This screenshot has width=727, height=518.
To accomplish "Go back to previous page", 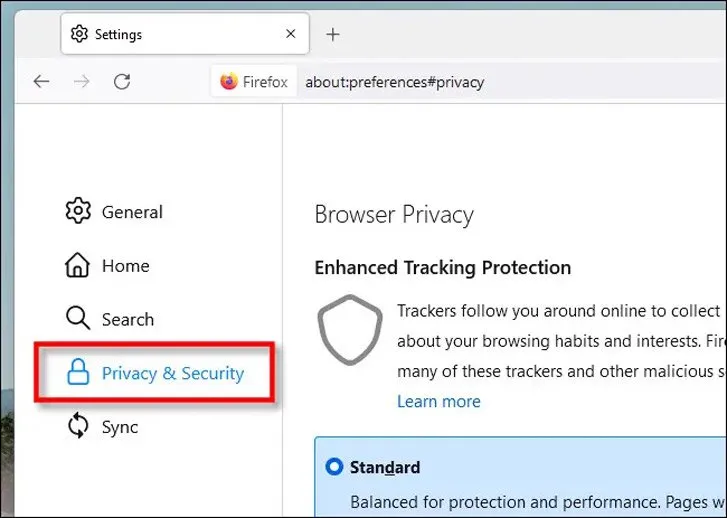I will pos(41,82).
